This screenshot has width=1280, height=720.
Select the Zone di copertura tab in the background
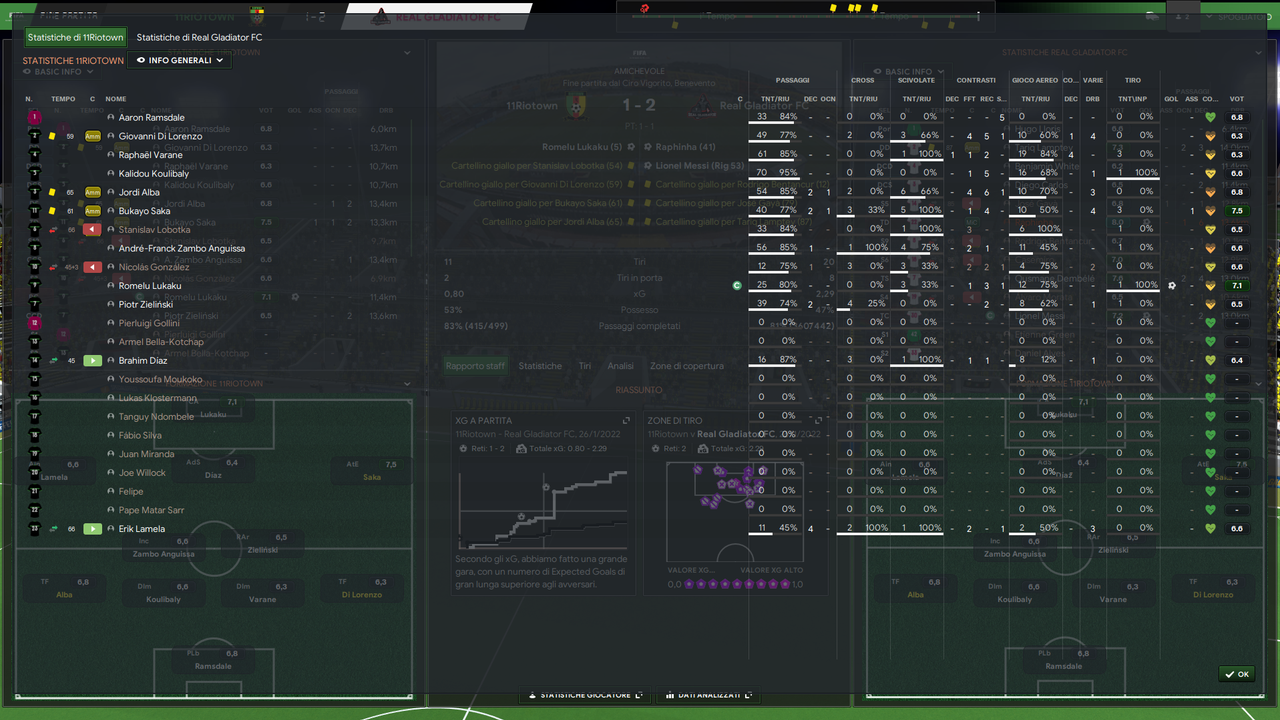687,366
